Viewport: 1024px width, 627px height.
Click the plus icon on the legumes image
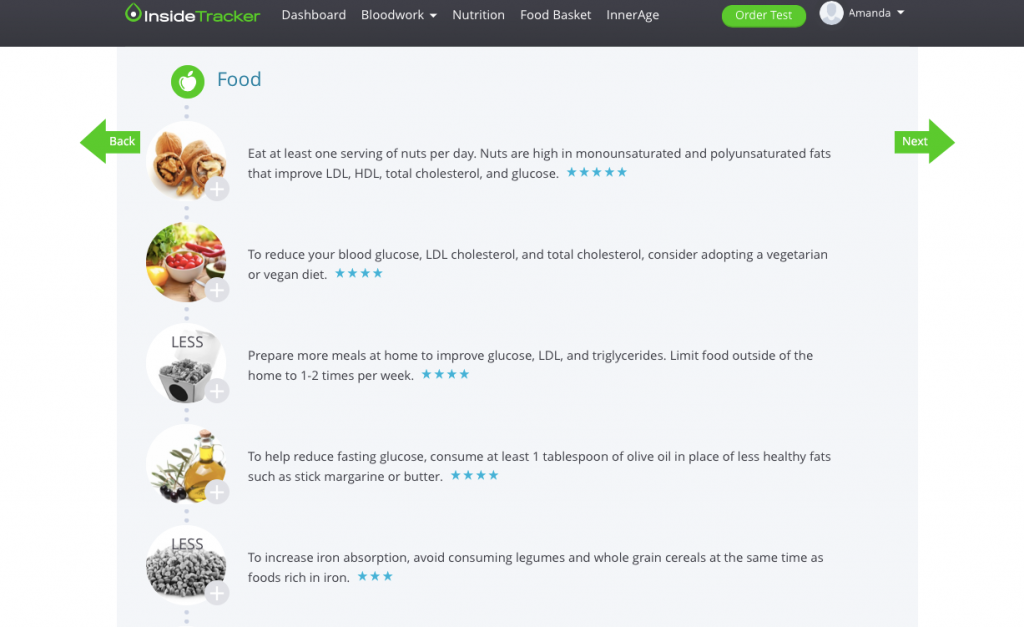pos(217,593)
